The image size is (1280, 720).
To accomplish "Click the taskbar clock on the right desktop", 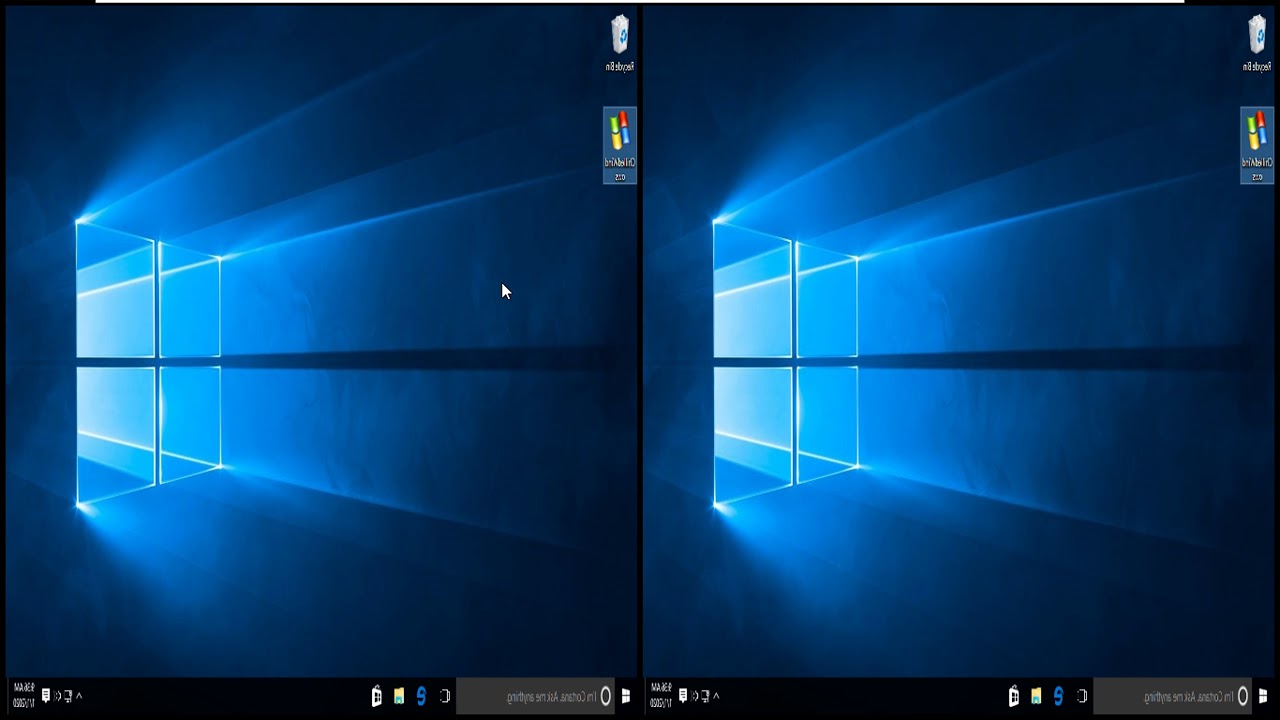I will pos(661,696).
